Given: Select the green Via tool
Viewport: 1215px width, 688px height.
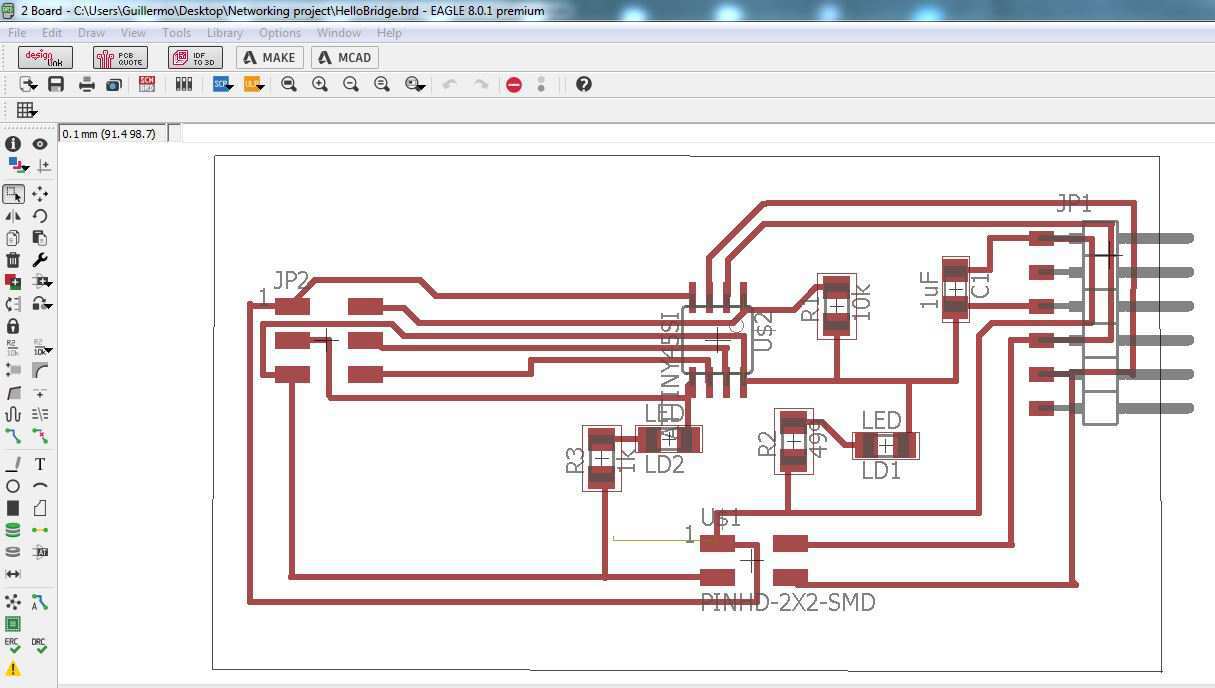Looking at the screenshot, I should pos(13,530).
